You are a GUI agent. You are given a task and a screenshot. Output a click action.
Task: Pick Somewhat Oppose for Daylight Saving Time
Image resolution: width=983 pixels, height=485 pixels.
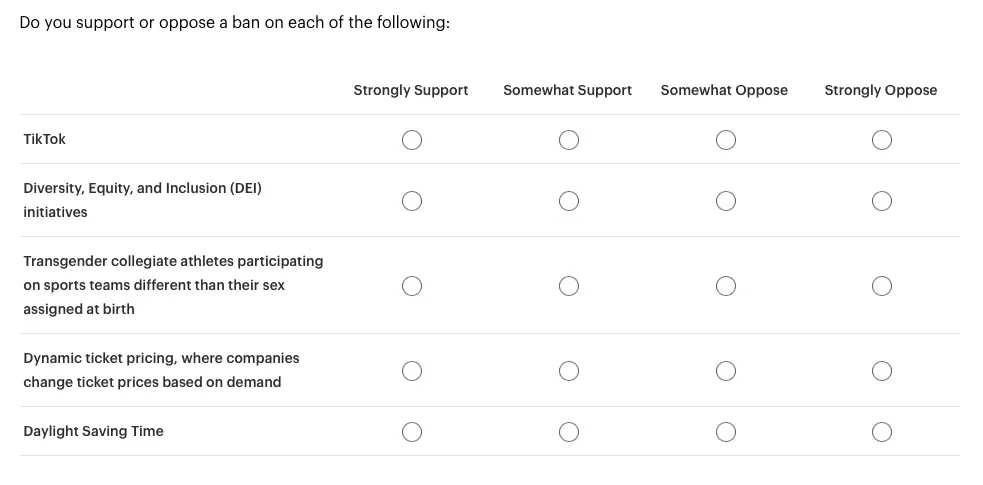click(725, 432)
